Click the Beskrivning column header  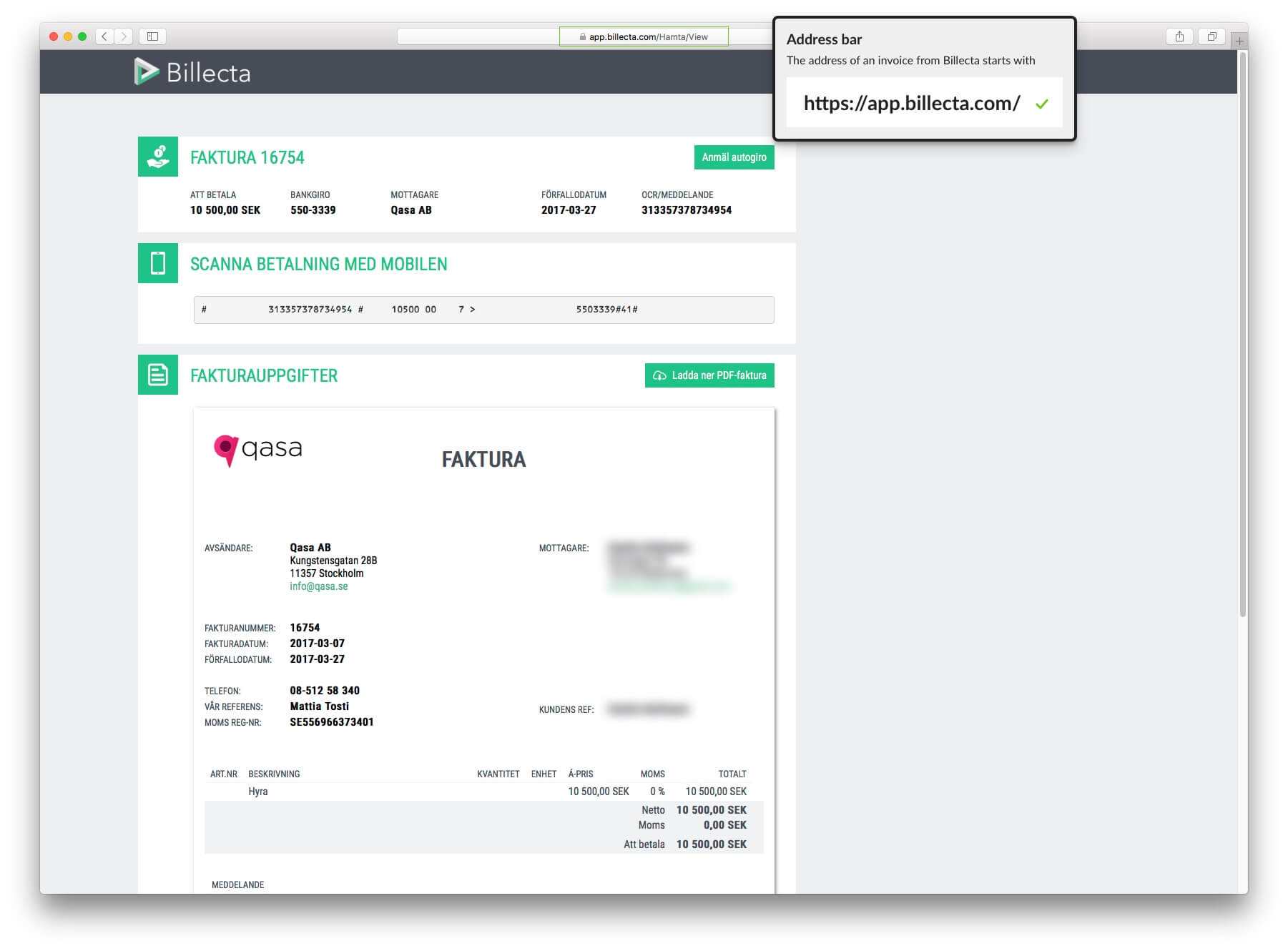point(274,774)
